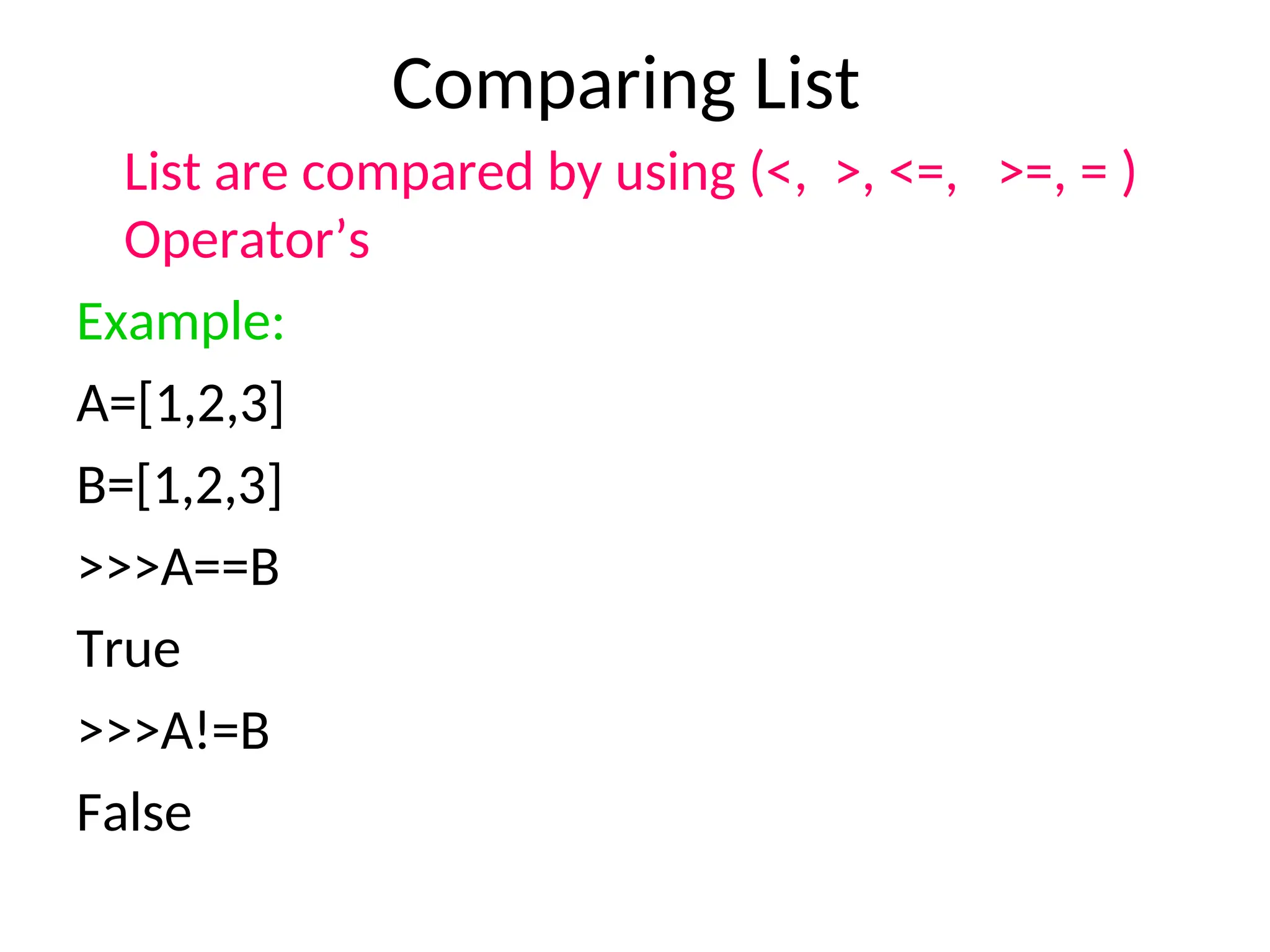
Task: Click the pink 'List are compared by using' line
Action: click(629, 174)
